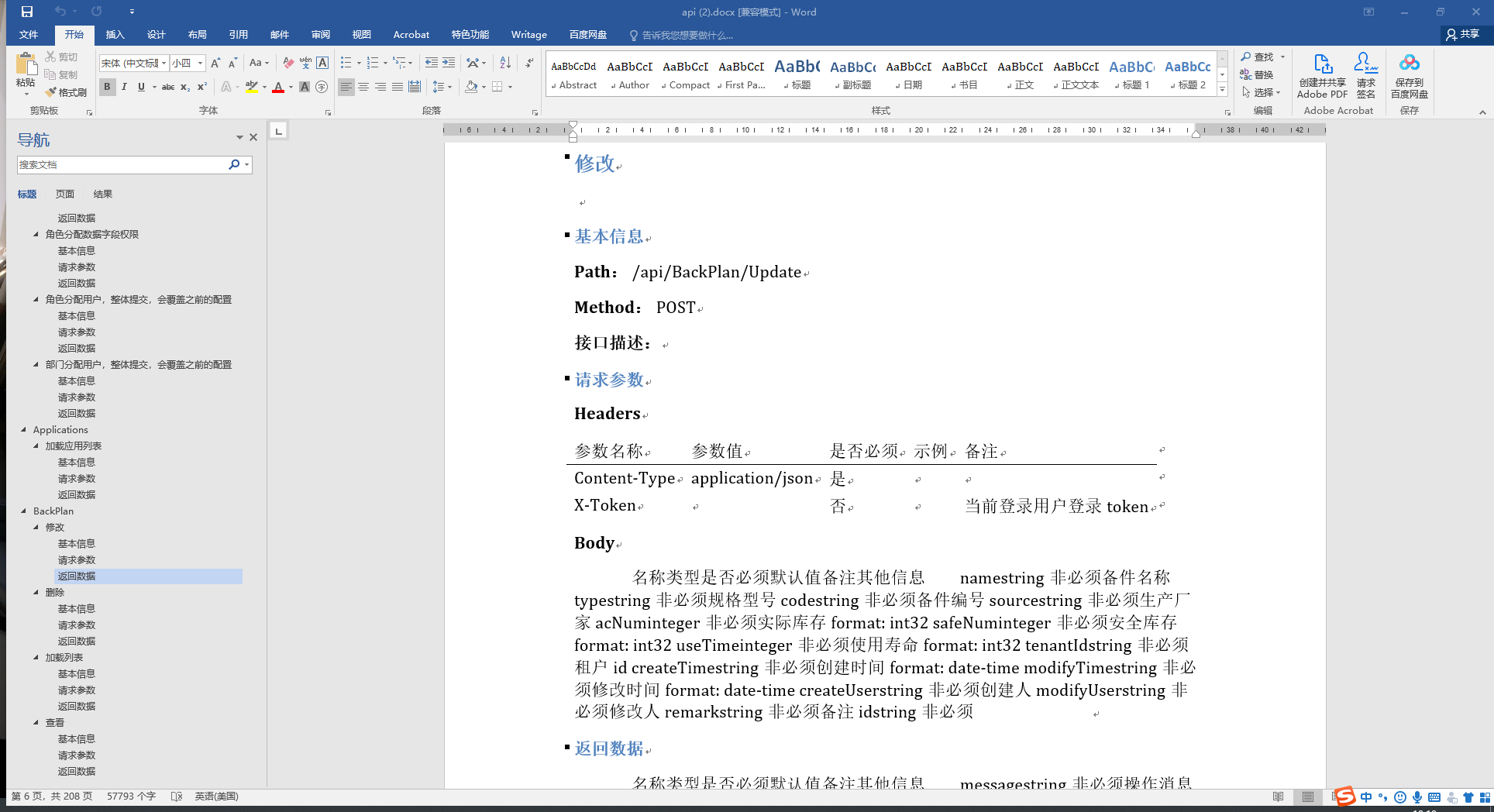
Task: Open the font size dropdown
Action: point(198,63)
